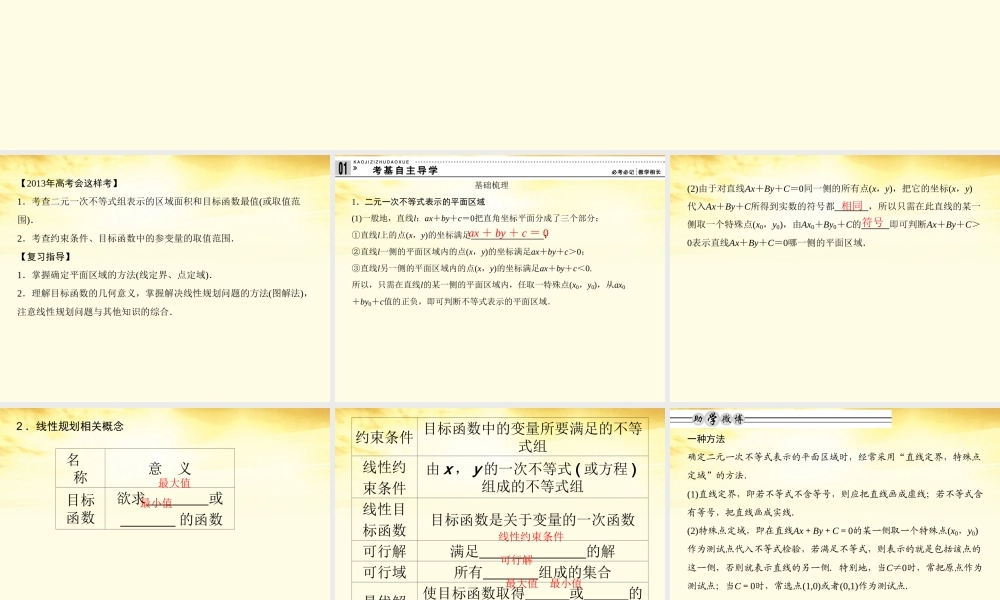Click the line ②直线l一侧的平面区域内的点
Image resolution: width=1000 pixels, height=600 pixels.
click(x=468, y=251)
